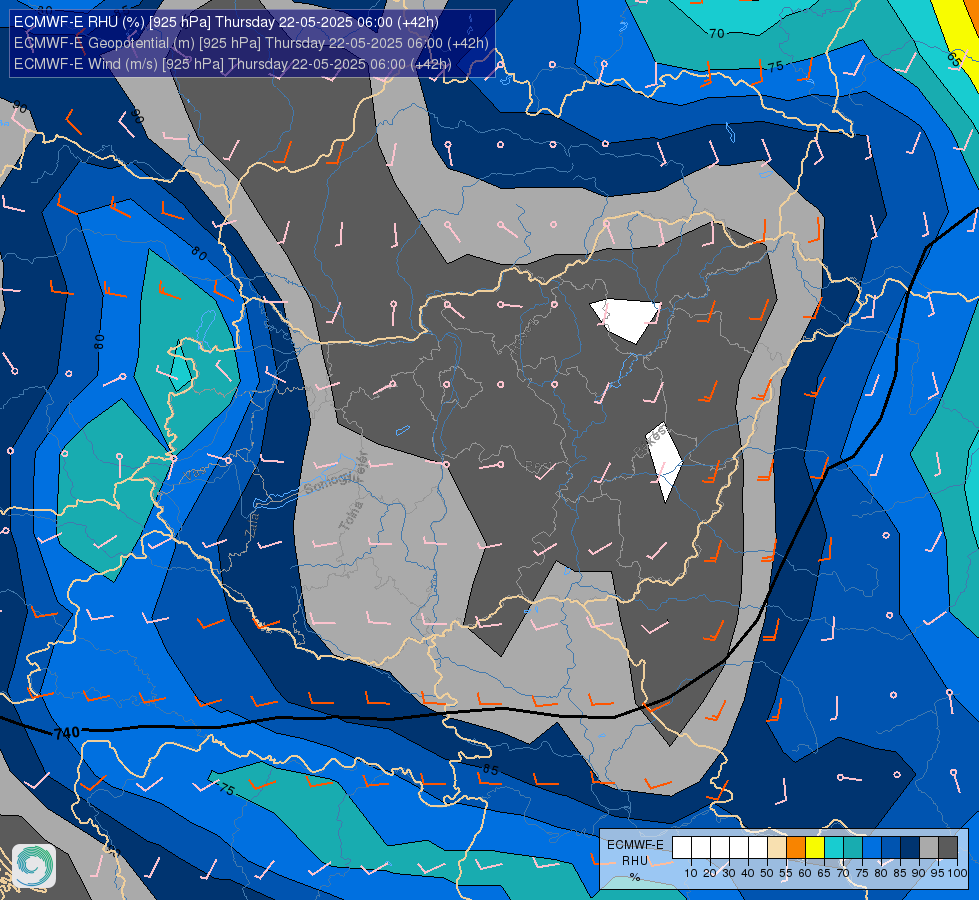The width and height of the screenshot is (979, 900).
Task: Pick the navy 85–90 legend swatch
Action: point(910,848)
